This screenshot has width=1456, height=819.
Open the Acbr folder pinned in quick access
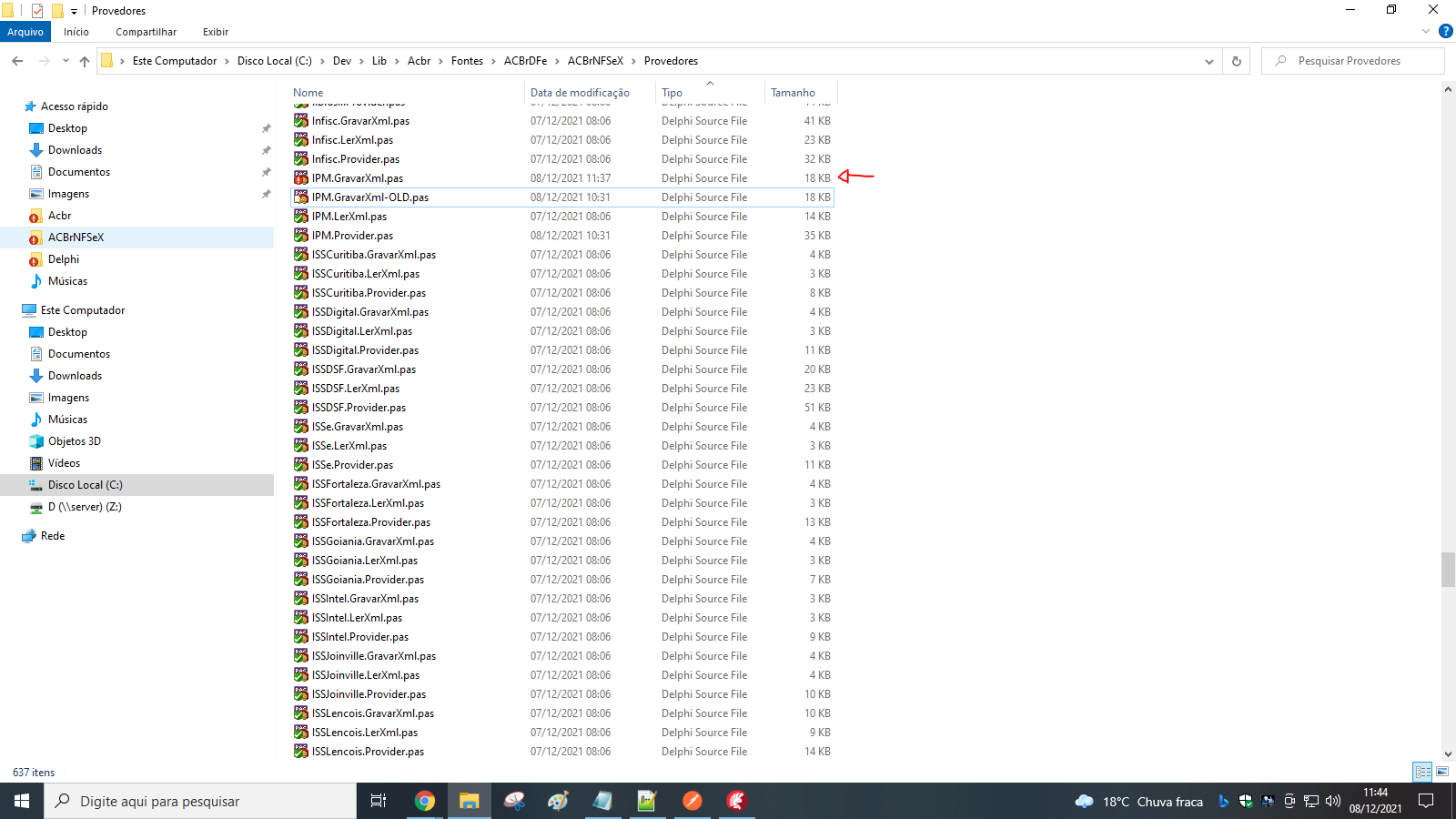59,216
